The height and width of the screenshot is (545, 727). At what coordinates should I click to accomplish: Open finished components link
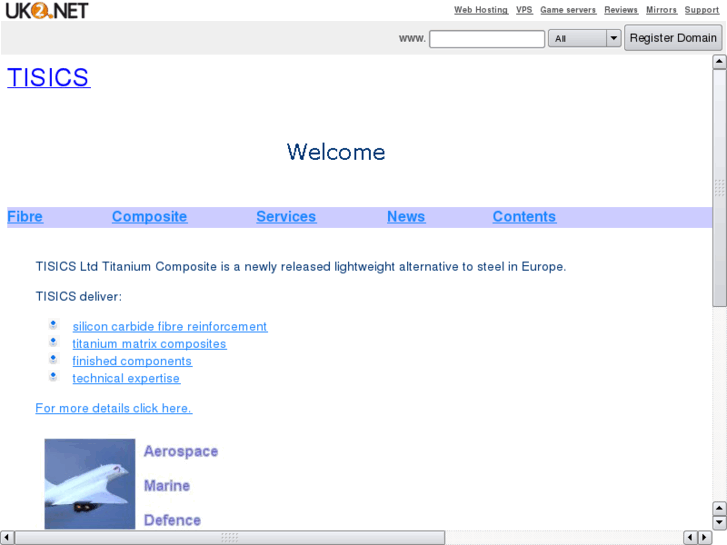[x=132, y=361]
